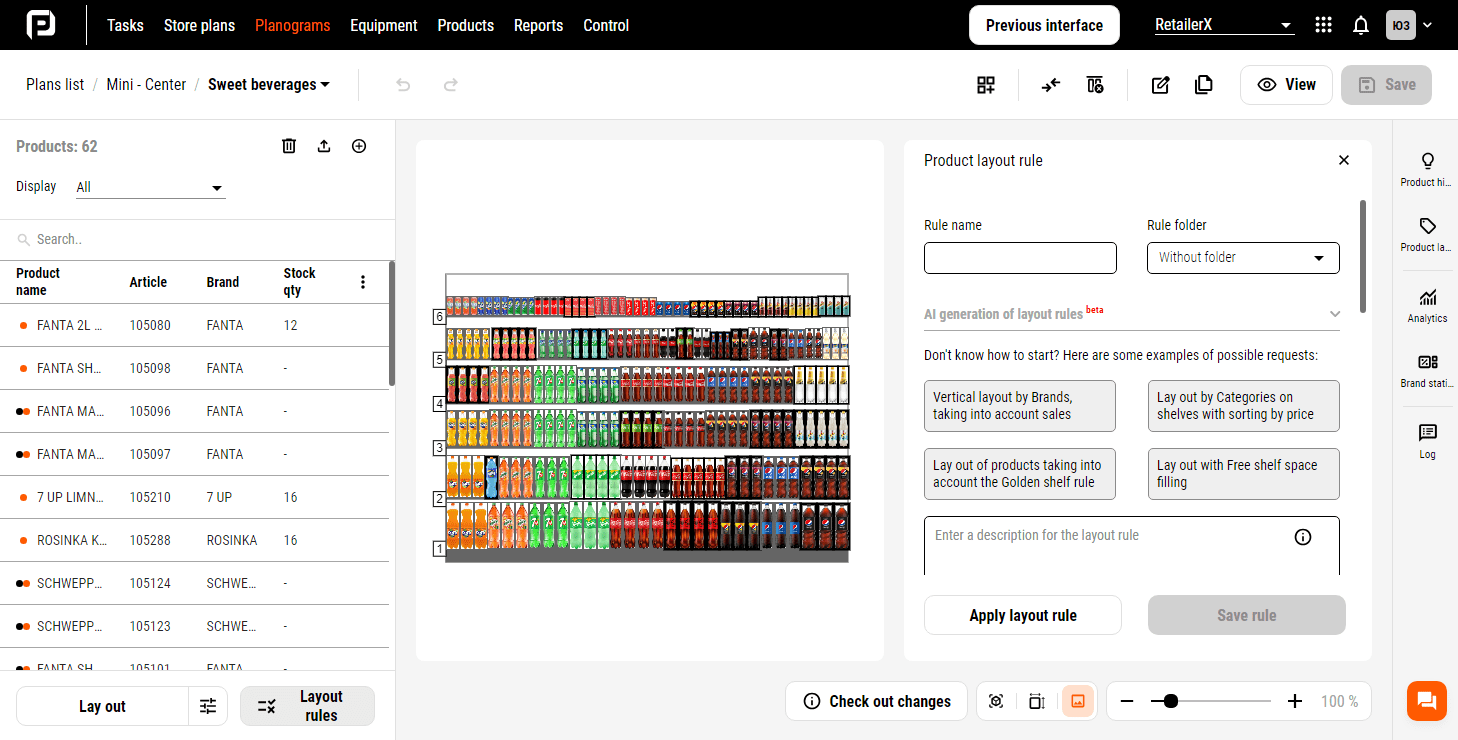The image size is (1458, 740).
Task: Open the Display filter dropdown
Action: click(x=150, y=187)
